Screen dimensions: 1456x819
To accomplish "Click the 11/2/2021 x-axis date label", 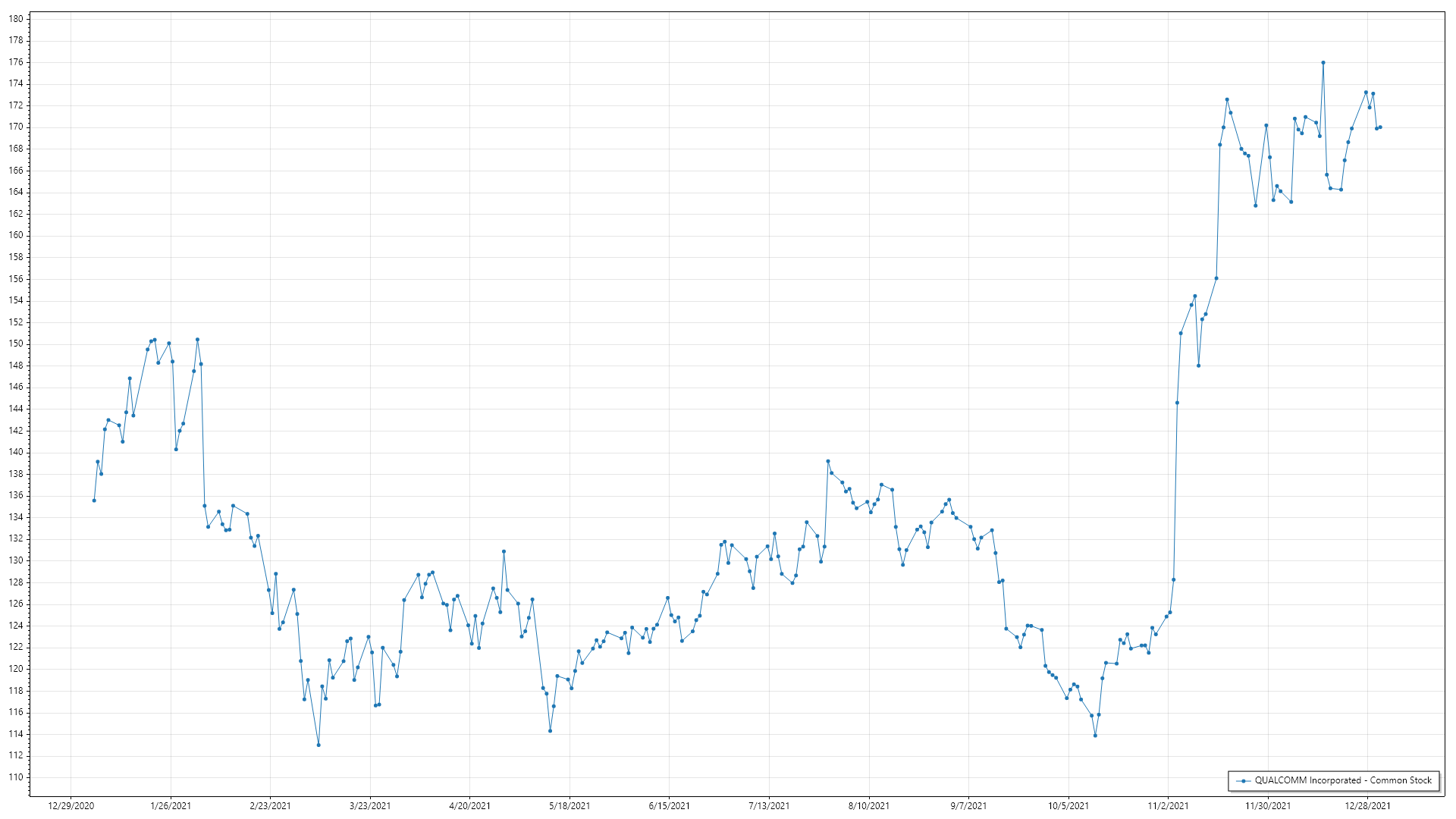I will pos(1169,805).
